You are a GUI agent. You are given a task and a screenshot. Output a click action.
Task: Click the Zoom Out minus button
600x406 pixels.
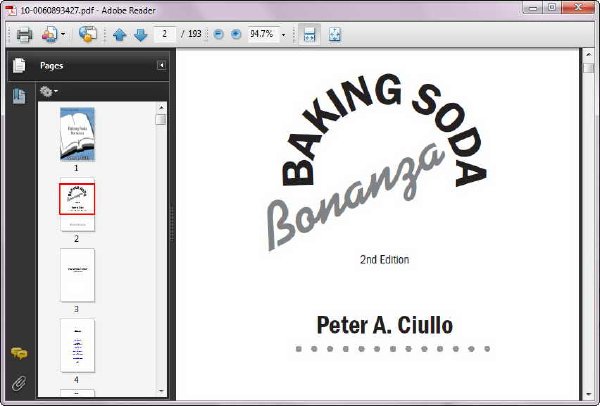pos(218,34)
